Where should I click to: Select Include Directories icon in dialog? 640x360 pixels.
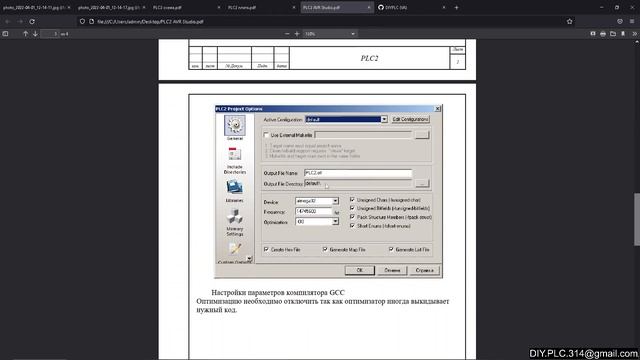(235, 161)
